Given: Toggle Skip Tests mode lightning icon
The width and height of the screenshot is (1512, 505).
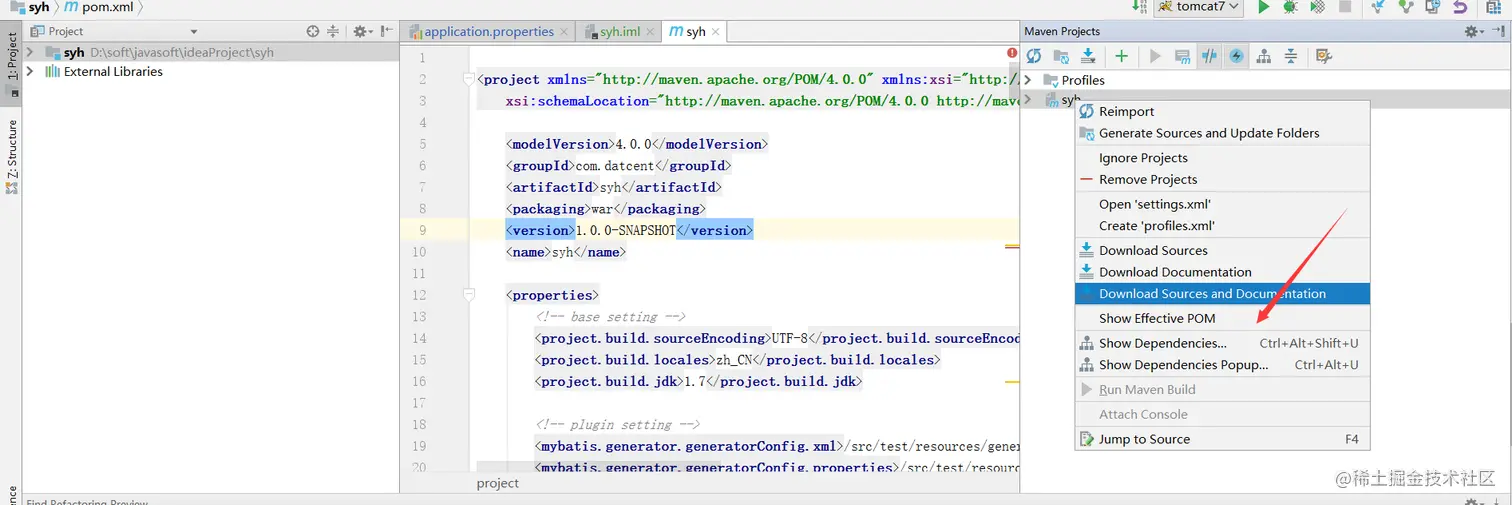Looking at the screenshot, I should pyautogui.click(x=1237, y=57).
